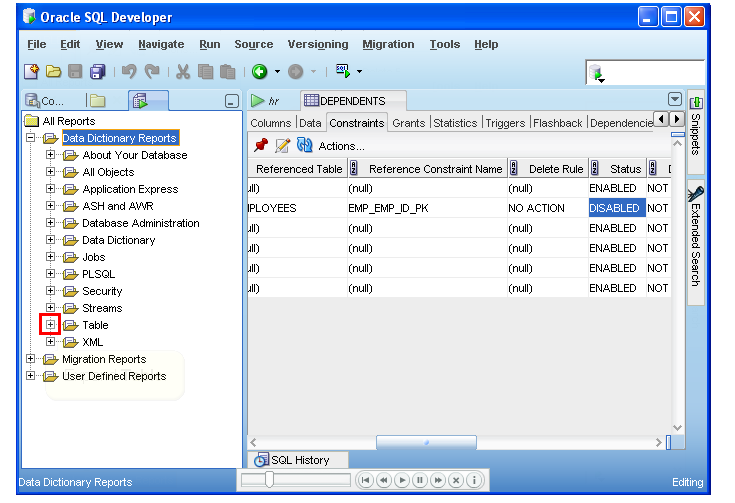Click the Redo toolbar icon
The image size is (735, 503).
[x=152, y=72]
